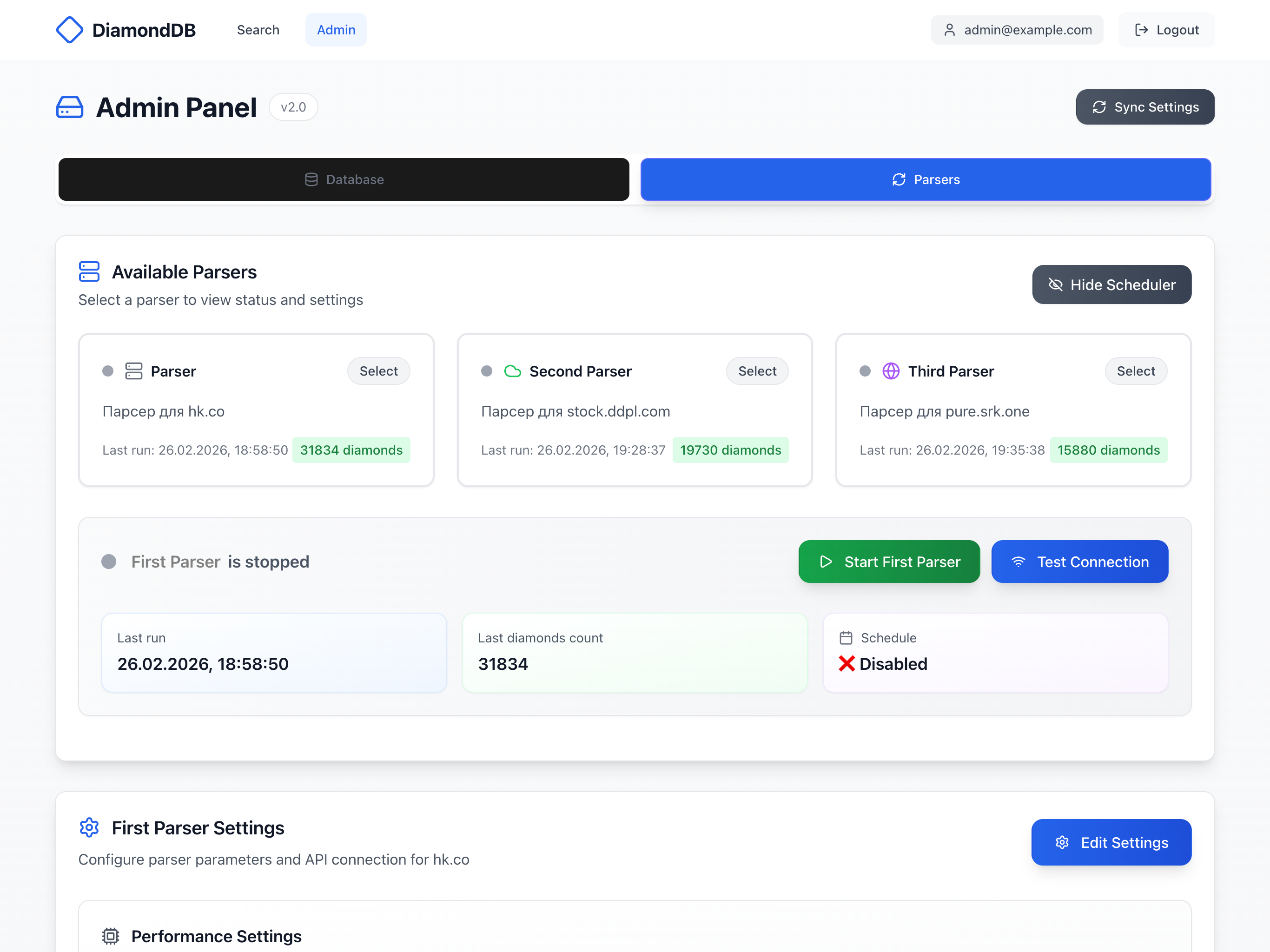Click the Last run value 26.02.2026, 18:58:50
This screenshot has height=952, width=1270.
(203, 664)
